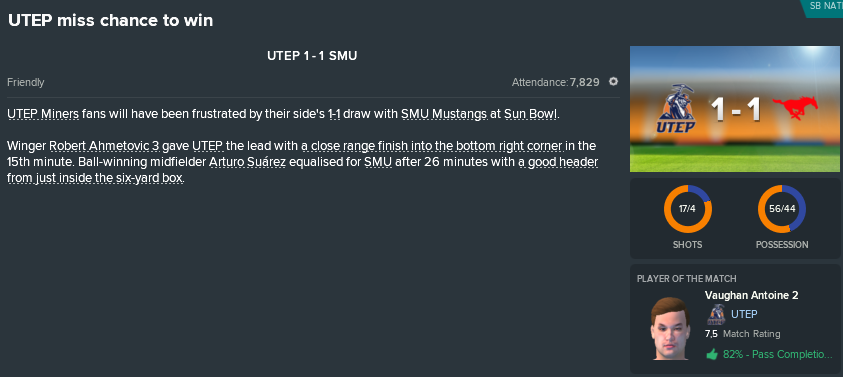Screen dimensions: 843x377
Task: Click the UTEP Miners logo in scoreboard
Action: 676,109
